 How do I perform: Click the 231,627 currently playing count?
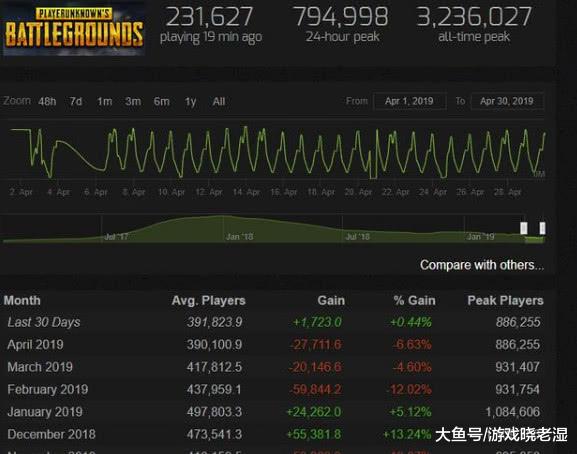coord(209,17)
